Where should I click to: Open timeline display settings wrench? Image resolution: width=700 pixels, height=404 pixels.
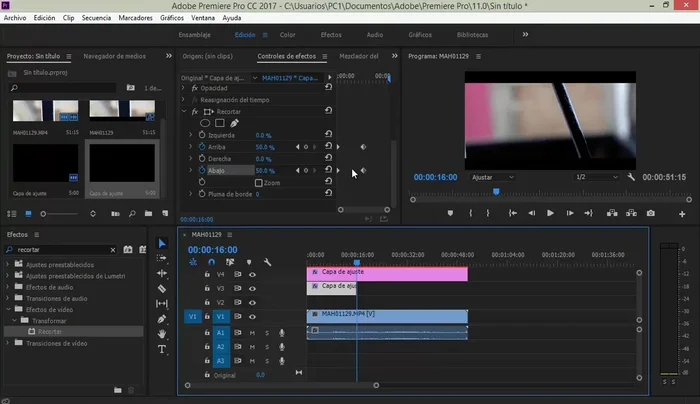pos(268,262)
